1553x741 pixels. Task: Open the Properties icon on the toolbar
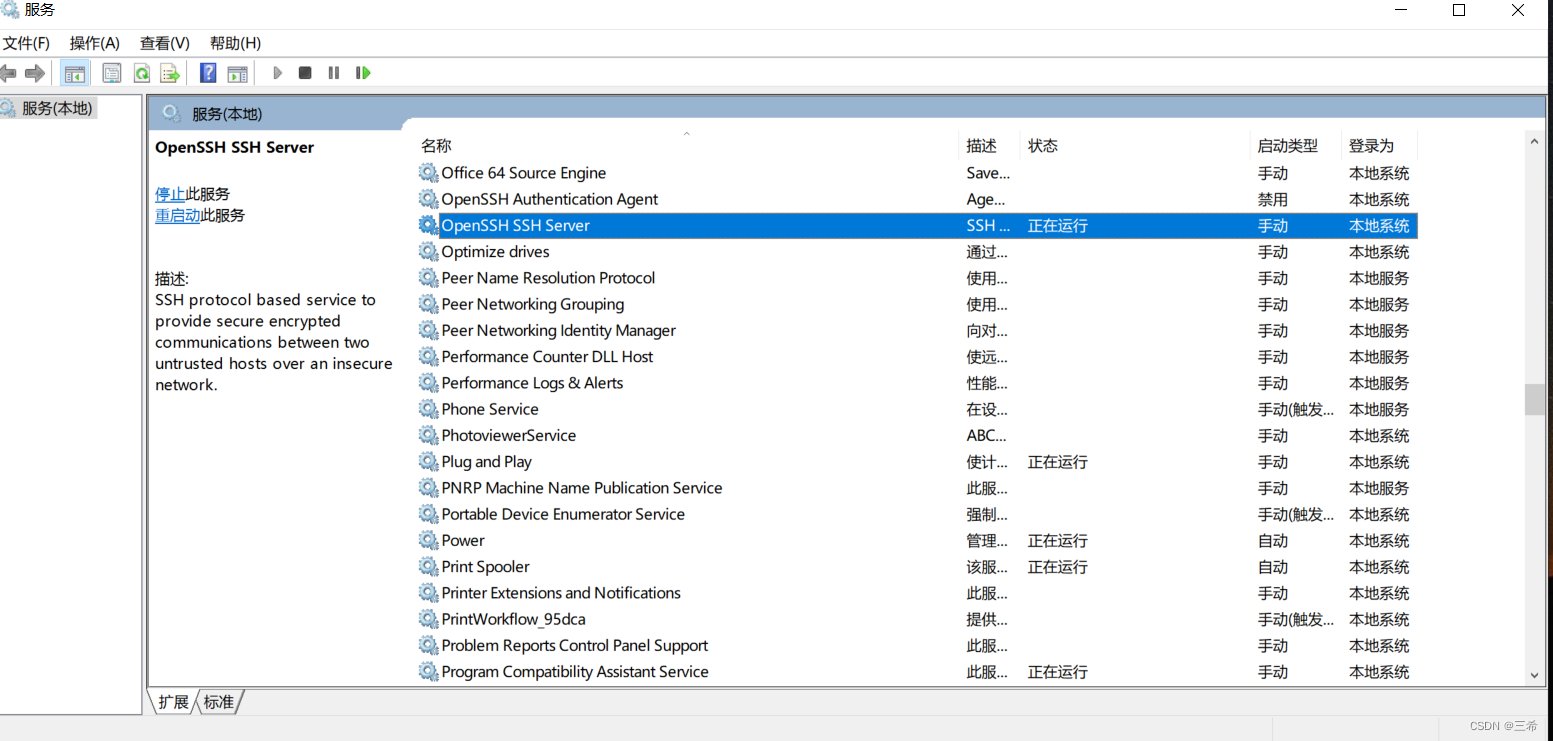point(111,72)
